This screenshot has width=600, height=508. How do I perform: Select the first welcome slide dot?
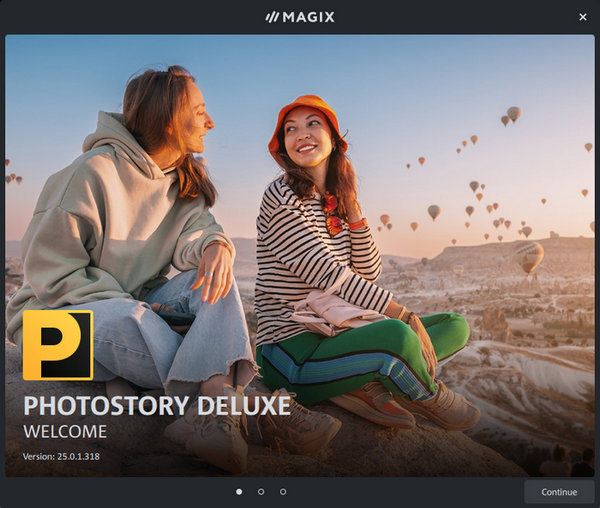pos(239,492)
